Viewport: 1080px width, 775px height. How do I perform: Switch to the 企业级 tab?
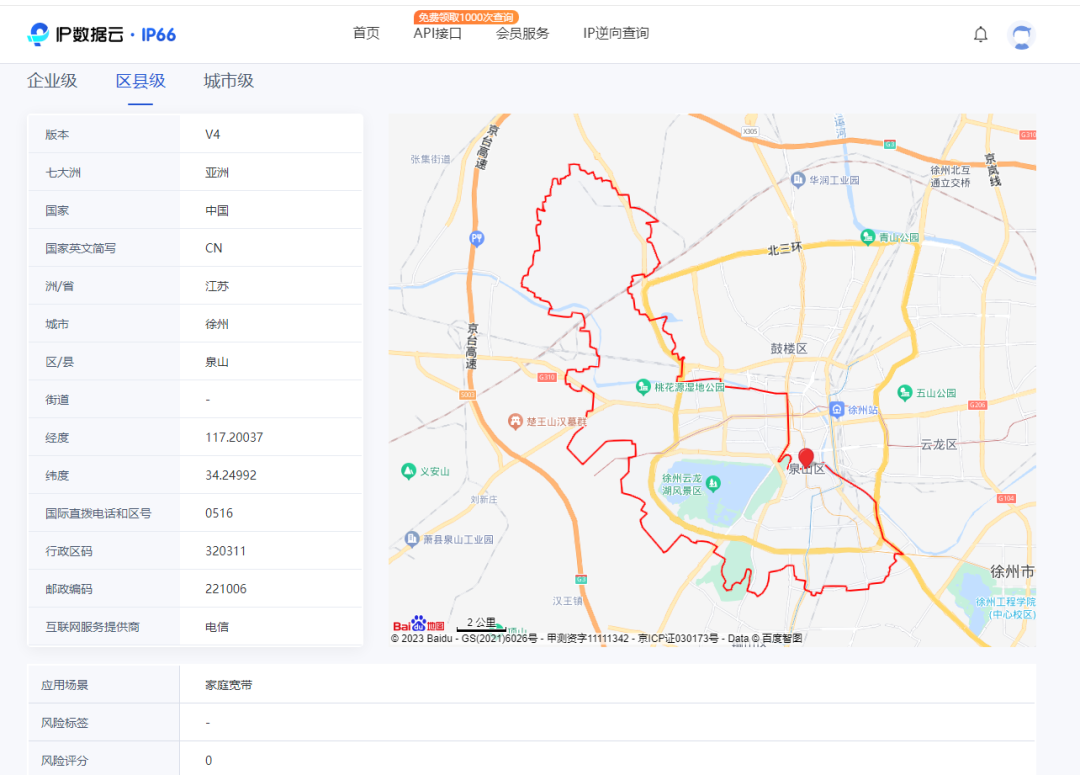(52, 81)
